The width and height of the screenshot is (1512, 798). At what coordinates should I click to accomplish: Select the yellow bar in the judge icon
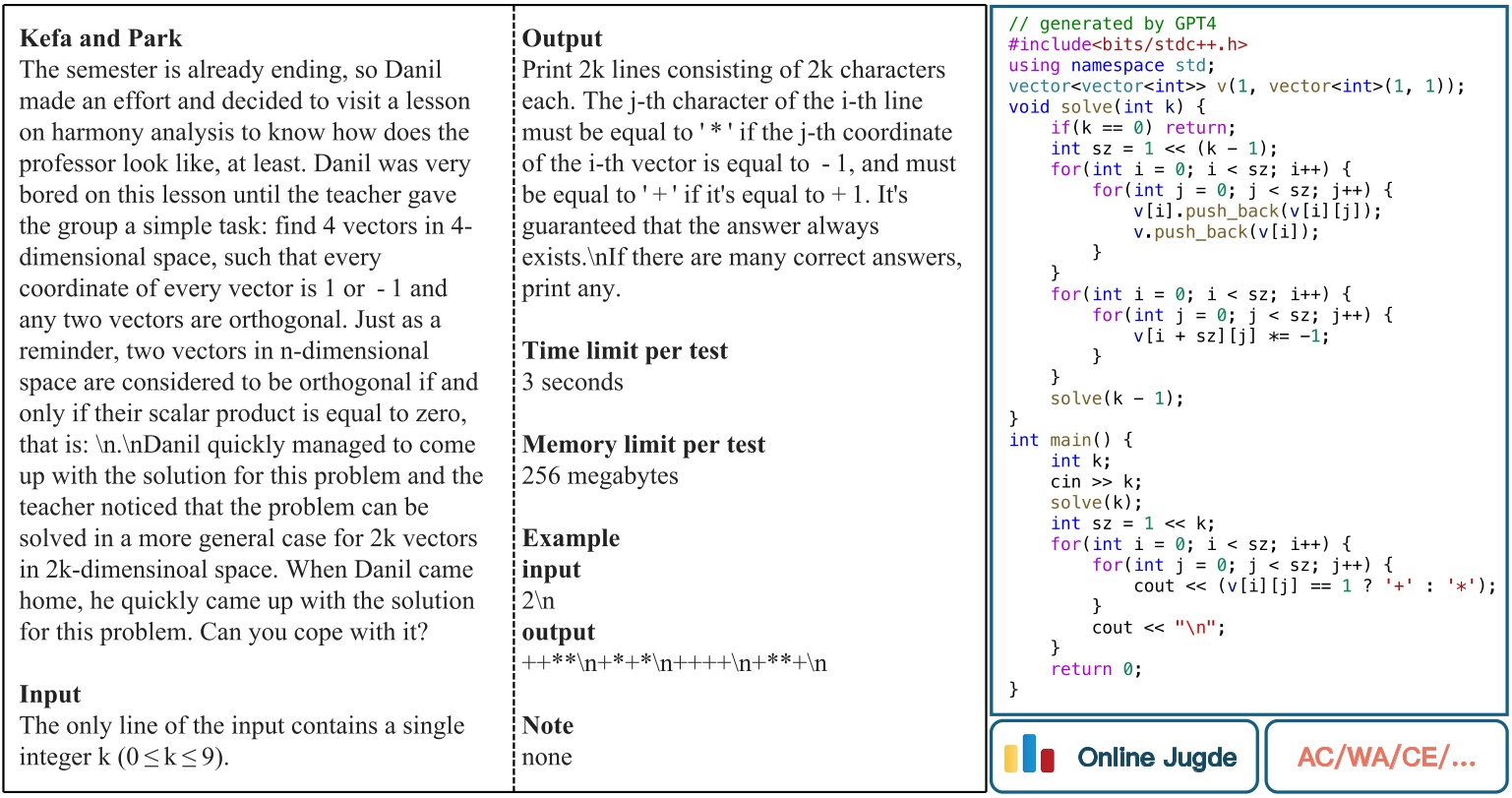tap(1010, 759)
